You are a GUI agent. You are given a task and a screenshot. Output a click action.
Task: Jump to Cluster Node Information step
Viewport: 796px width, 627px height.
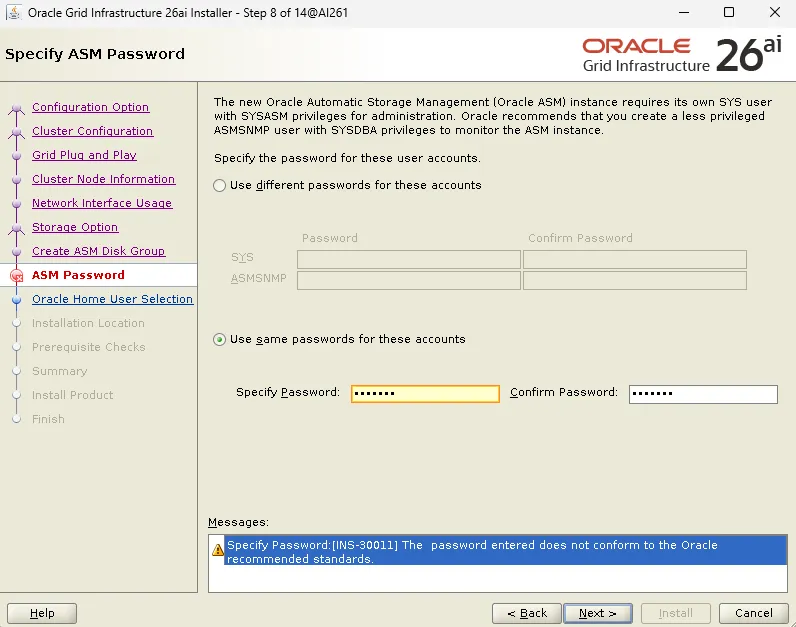point(104,179)
